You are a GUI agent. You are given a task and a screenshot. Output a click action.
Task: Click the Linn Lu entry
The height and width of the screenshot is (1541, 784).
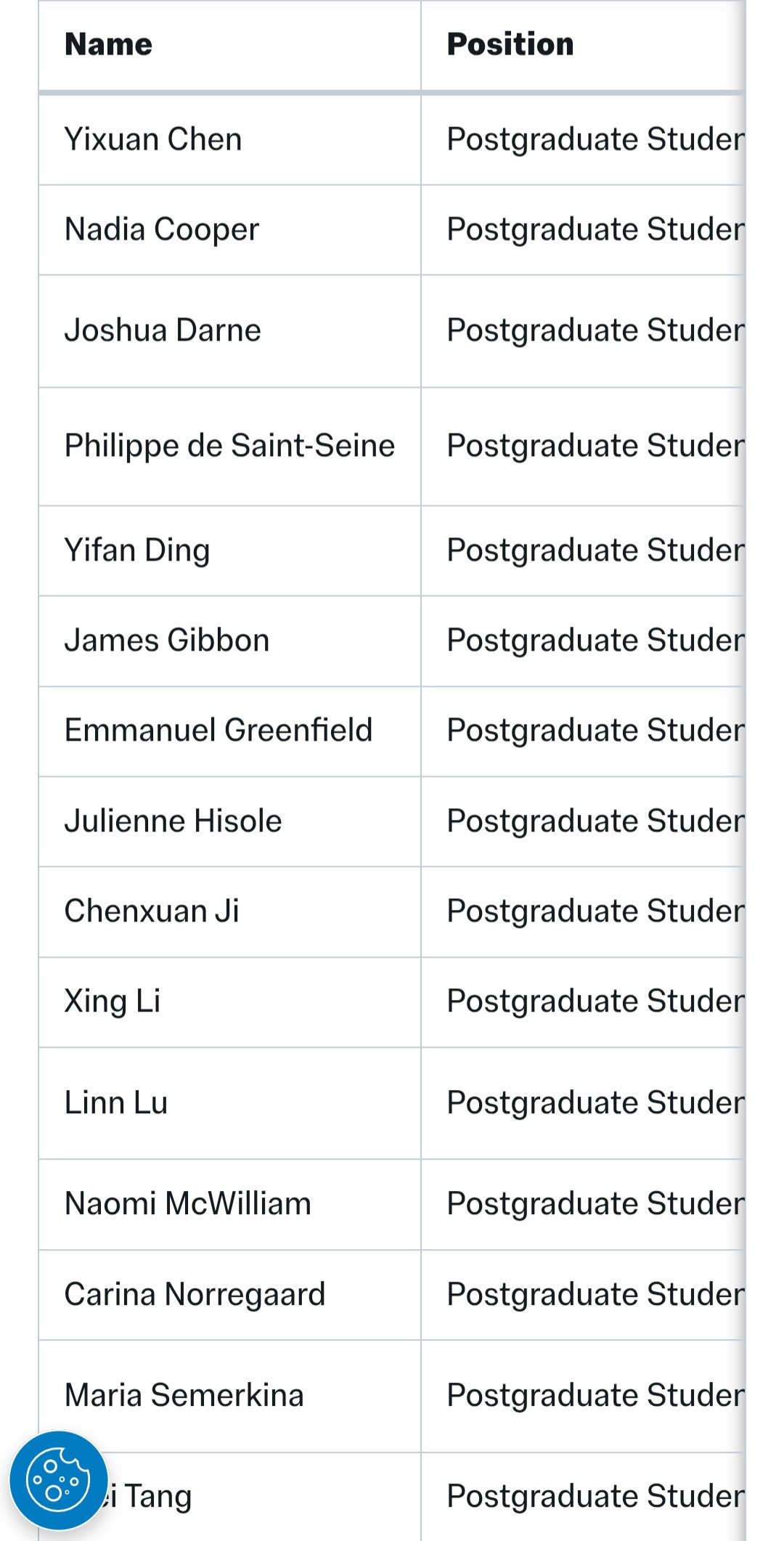(x=116, y=1103)
